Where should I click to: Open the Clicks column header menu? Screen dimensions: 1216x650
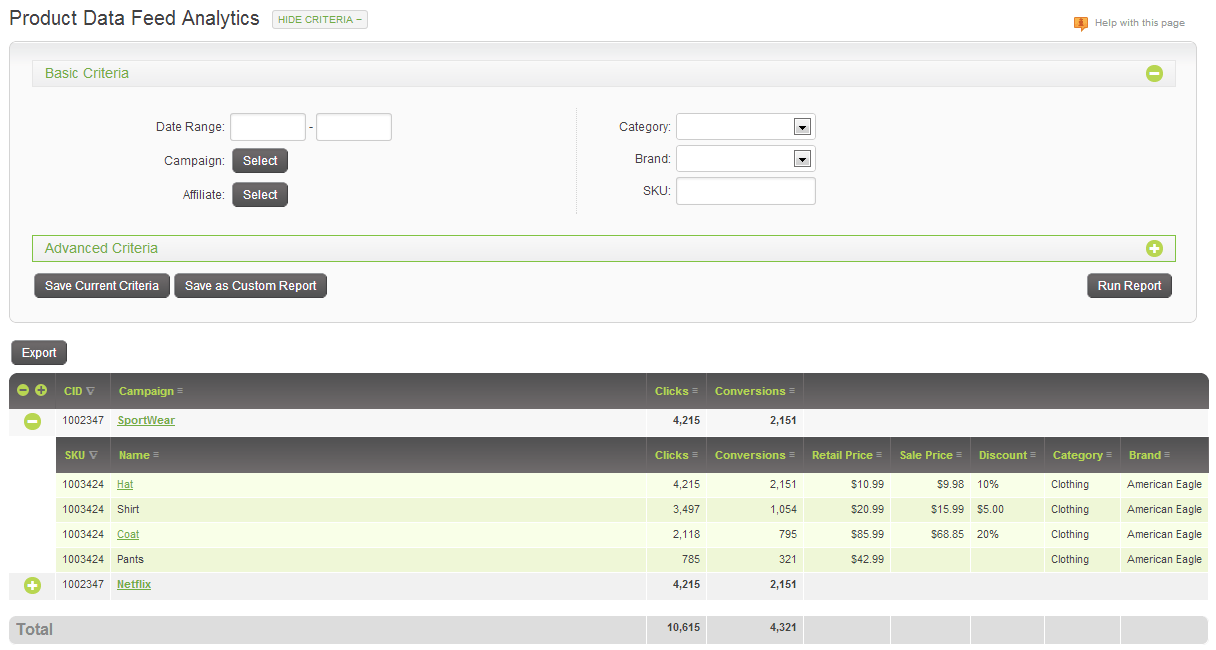click(693, 390)
